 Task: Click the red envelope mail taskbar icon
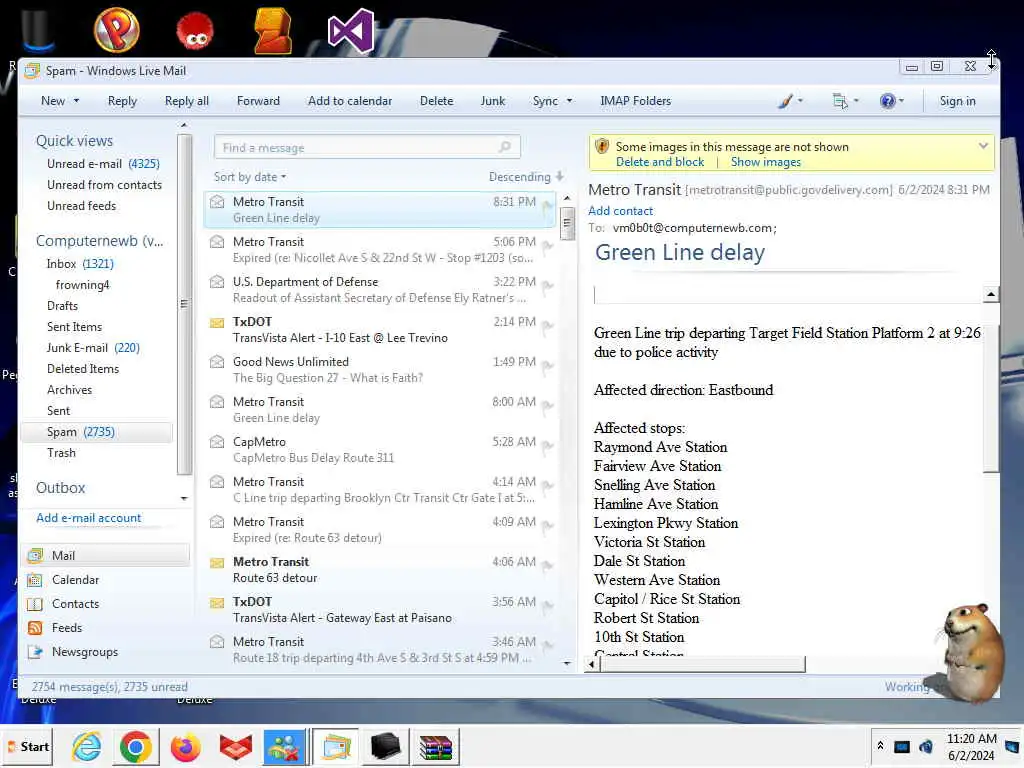coord(236,748)
